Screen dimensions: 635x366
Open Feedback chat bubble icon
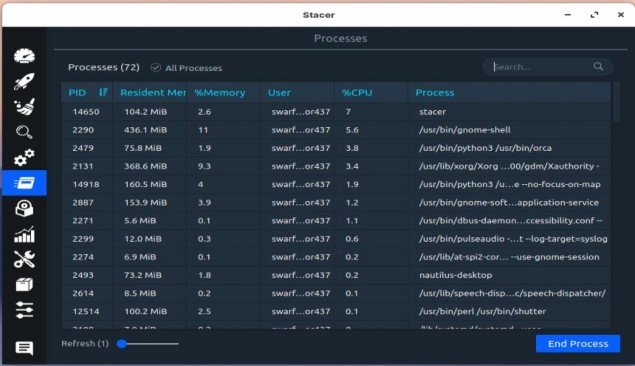pos(24,348)
